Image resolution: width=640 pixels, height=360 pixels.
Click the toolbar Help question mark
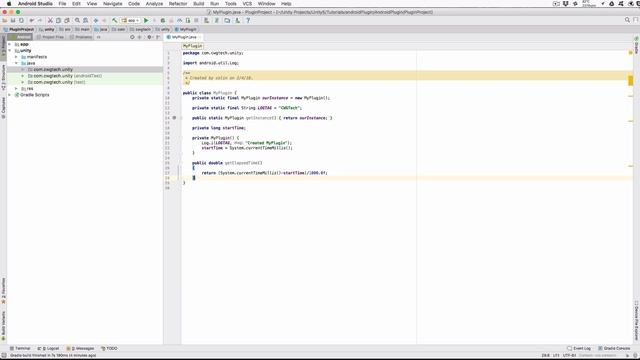[248, 20]
